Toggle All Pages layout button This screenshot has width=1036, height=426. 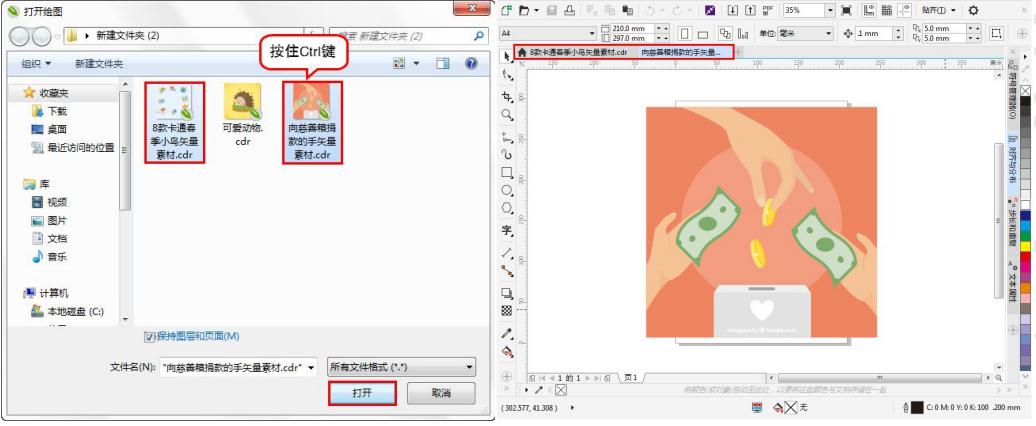725,33
